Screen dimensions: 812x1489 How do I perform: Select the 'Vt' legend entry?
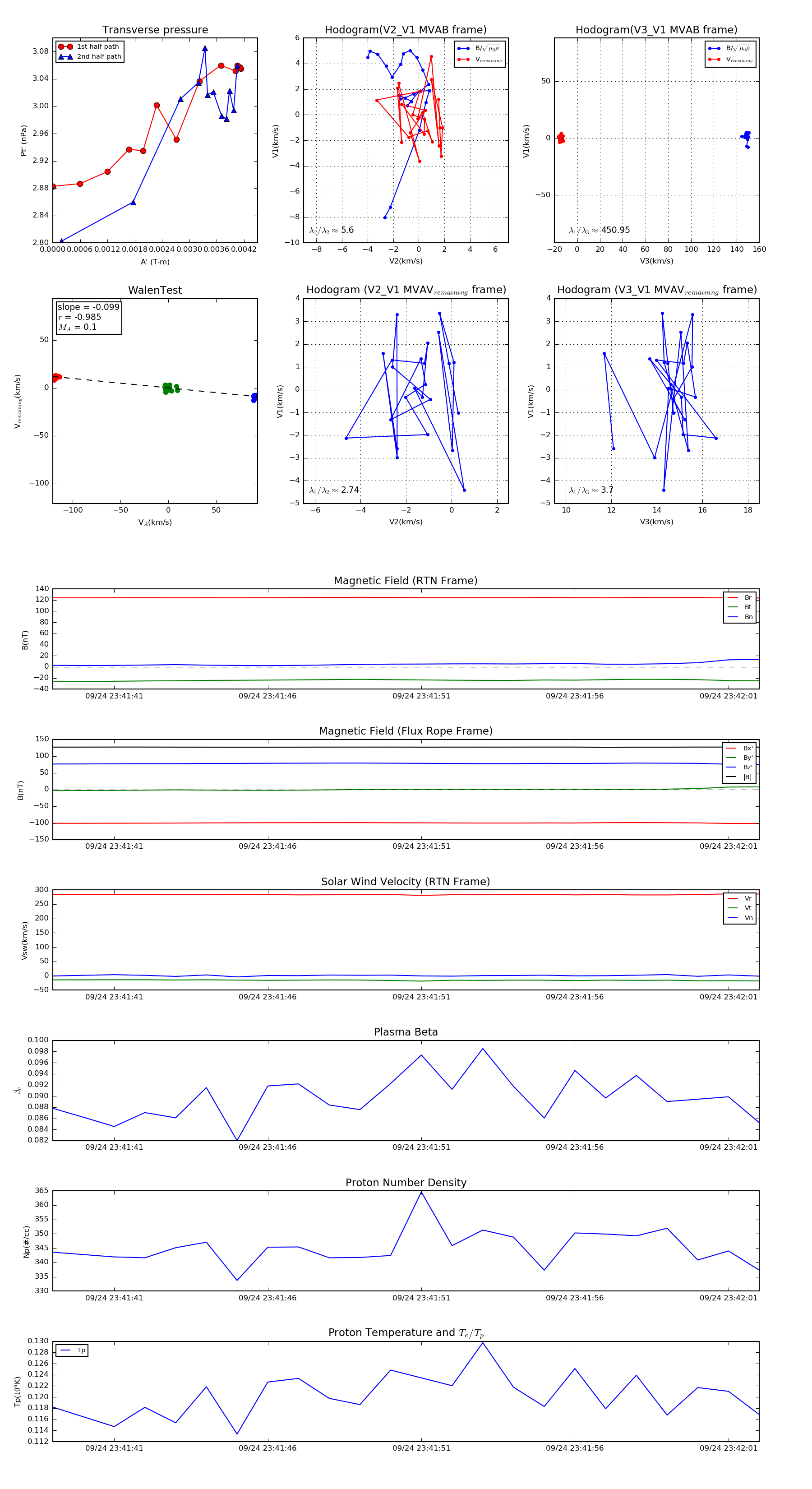point(740,908)
